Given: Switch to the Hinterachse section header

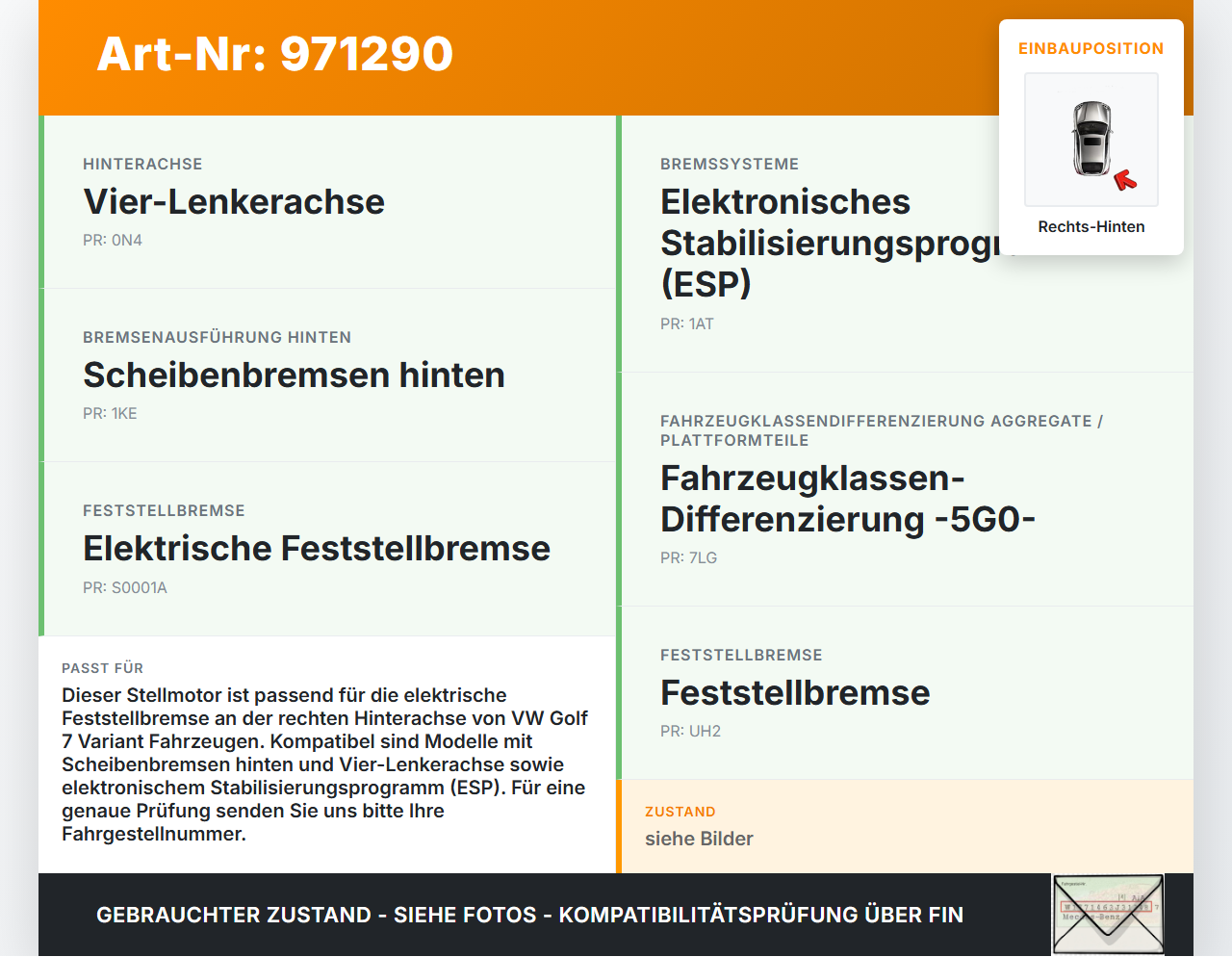Looking at the screenshot, I should click(x=142, y=164).
